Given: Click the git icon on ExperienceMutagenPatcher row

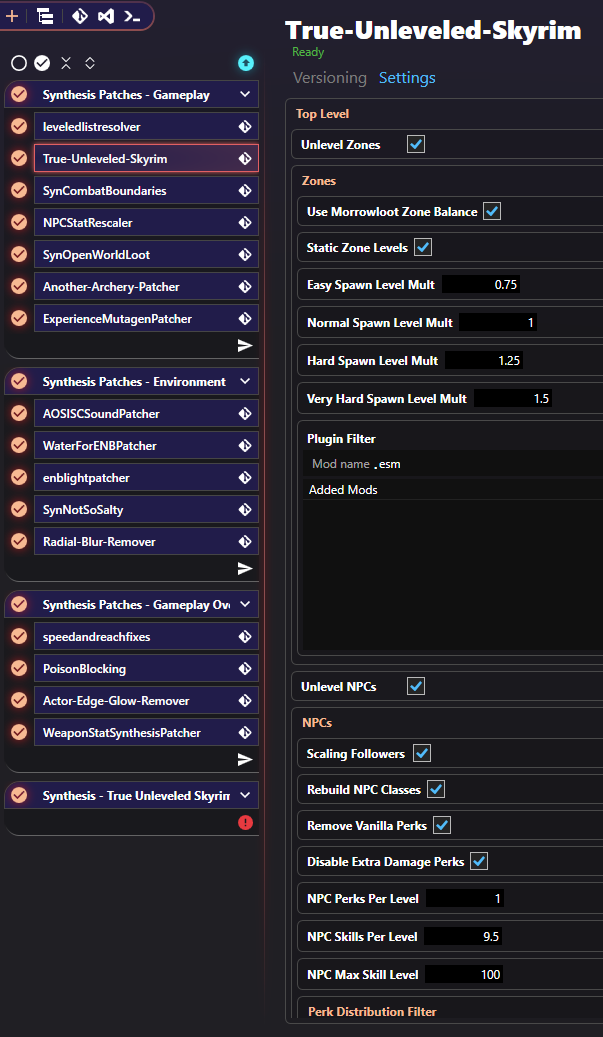Looking at the screenshot, I should 245,319.
